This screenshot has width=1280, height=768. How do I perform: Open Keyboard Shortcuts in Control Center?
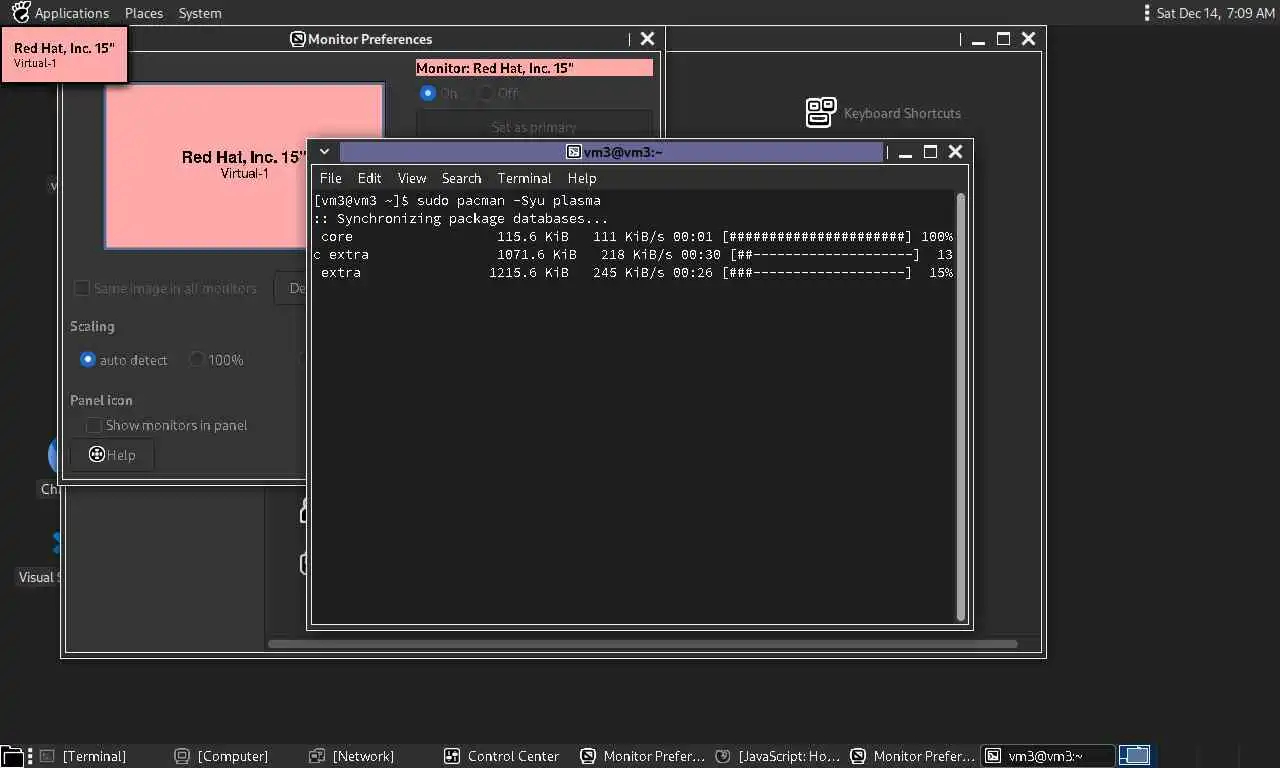(883, 113)
